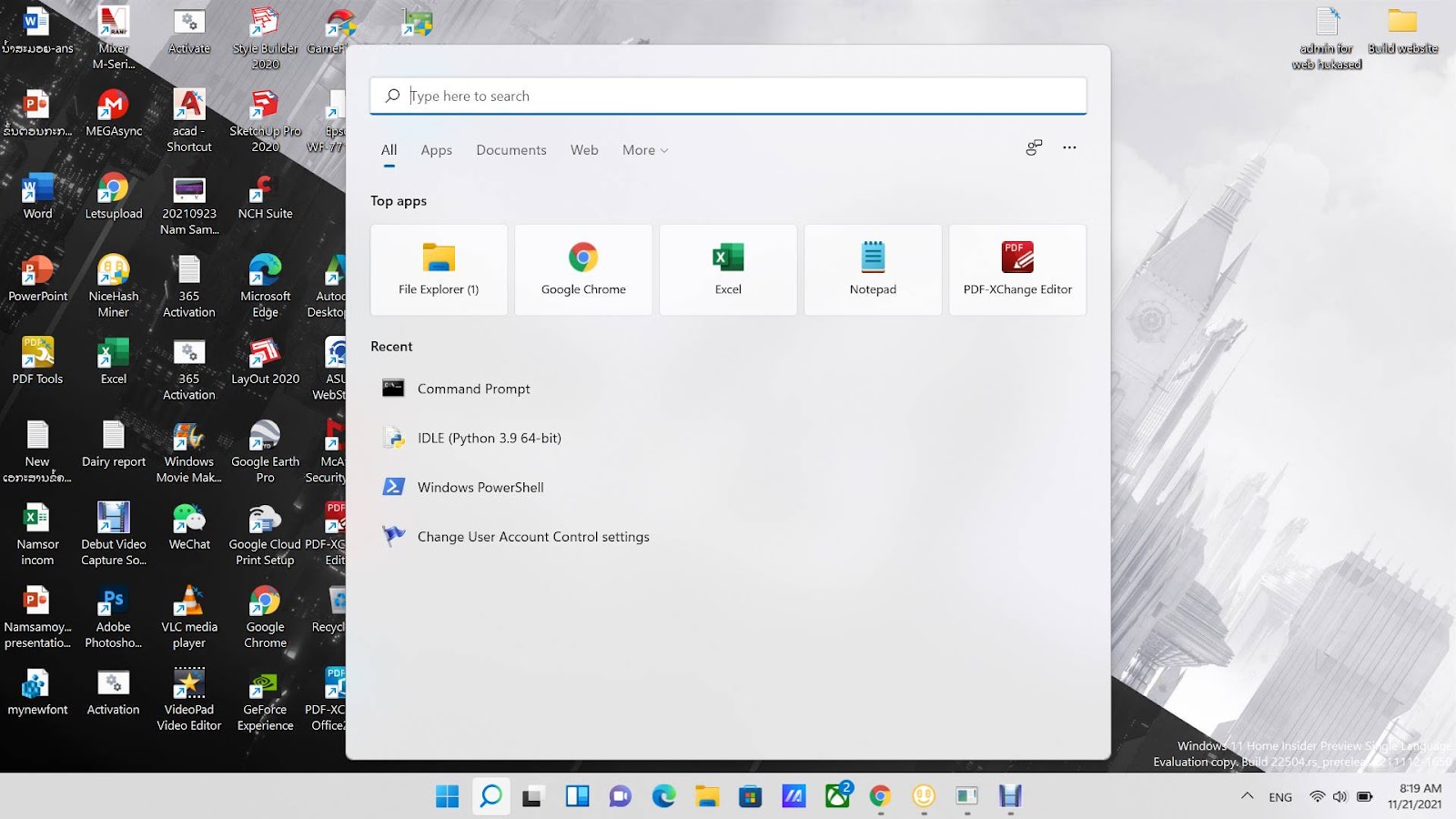Select the mynewfont desktop icon
The image size is (1456, 819).
37,693
